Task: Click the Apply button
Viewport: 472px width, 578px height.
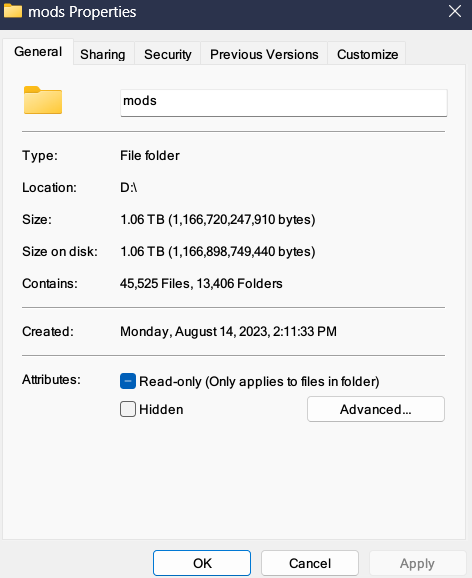Action: 417,563
